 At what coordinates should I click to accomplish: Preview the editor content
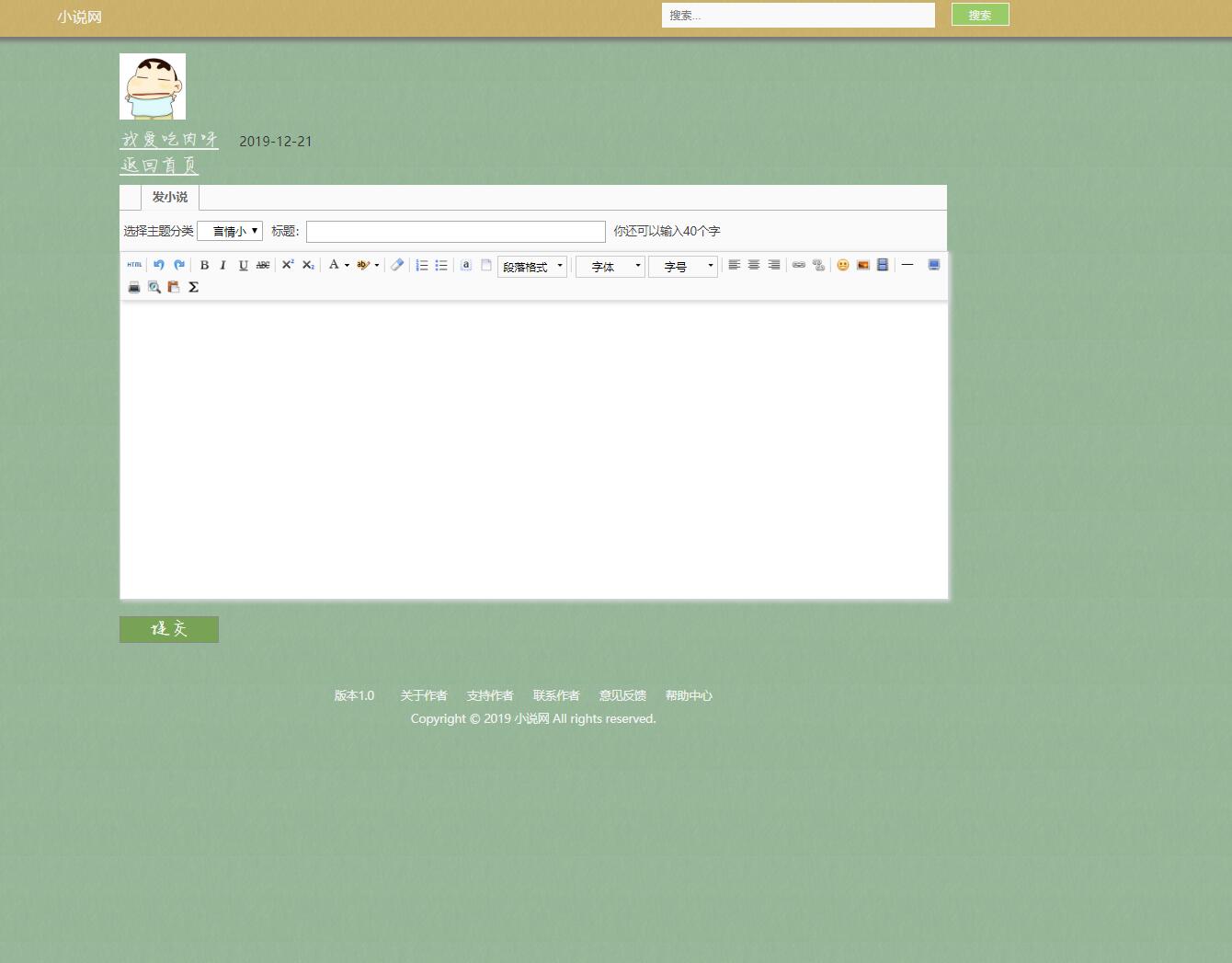pos(154,287)
